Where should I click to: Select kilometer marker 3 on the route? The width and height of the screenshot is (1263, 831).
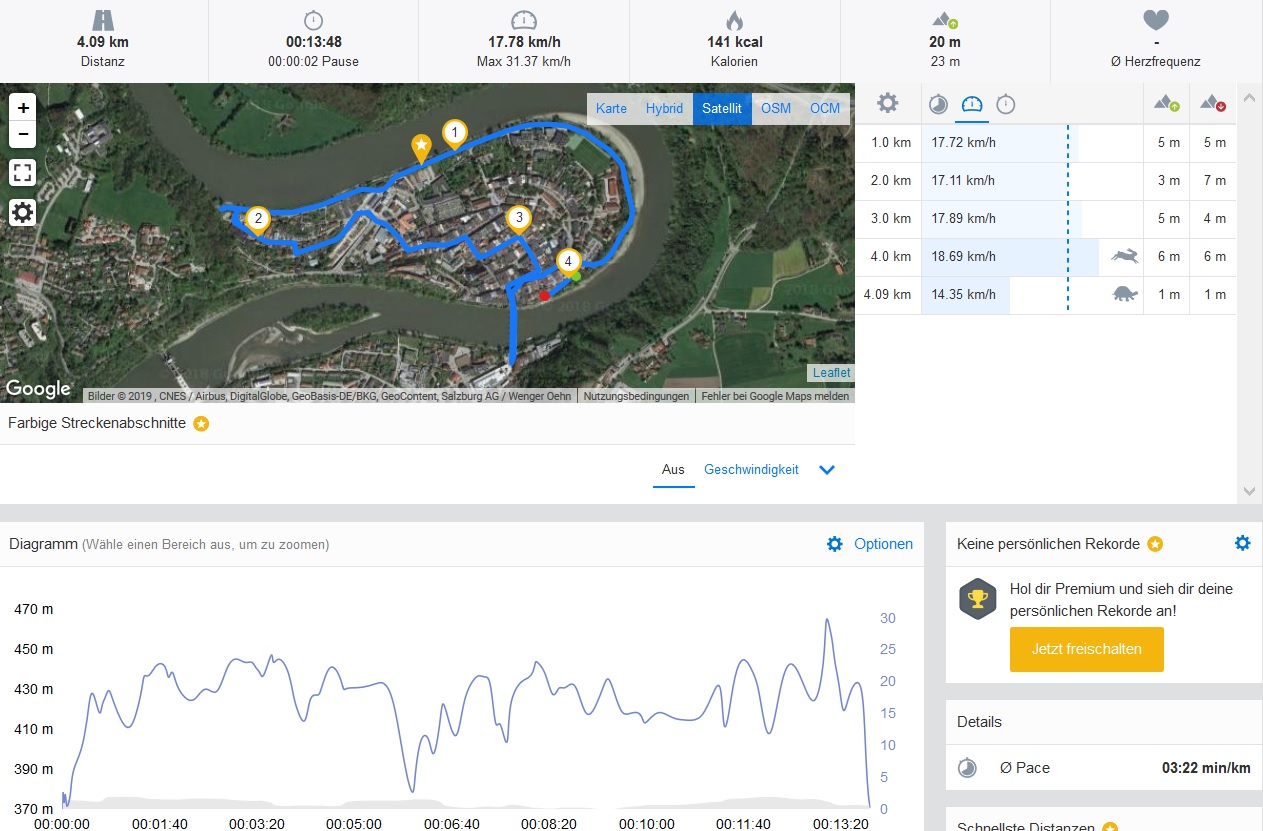518,220
